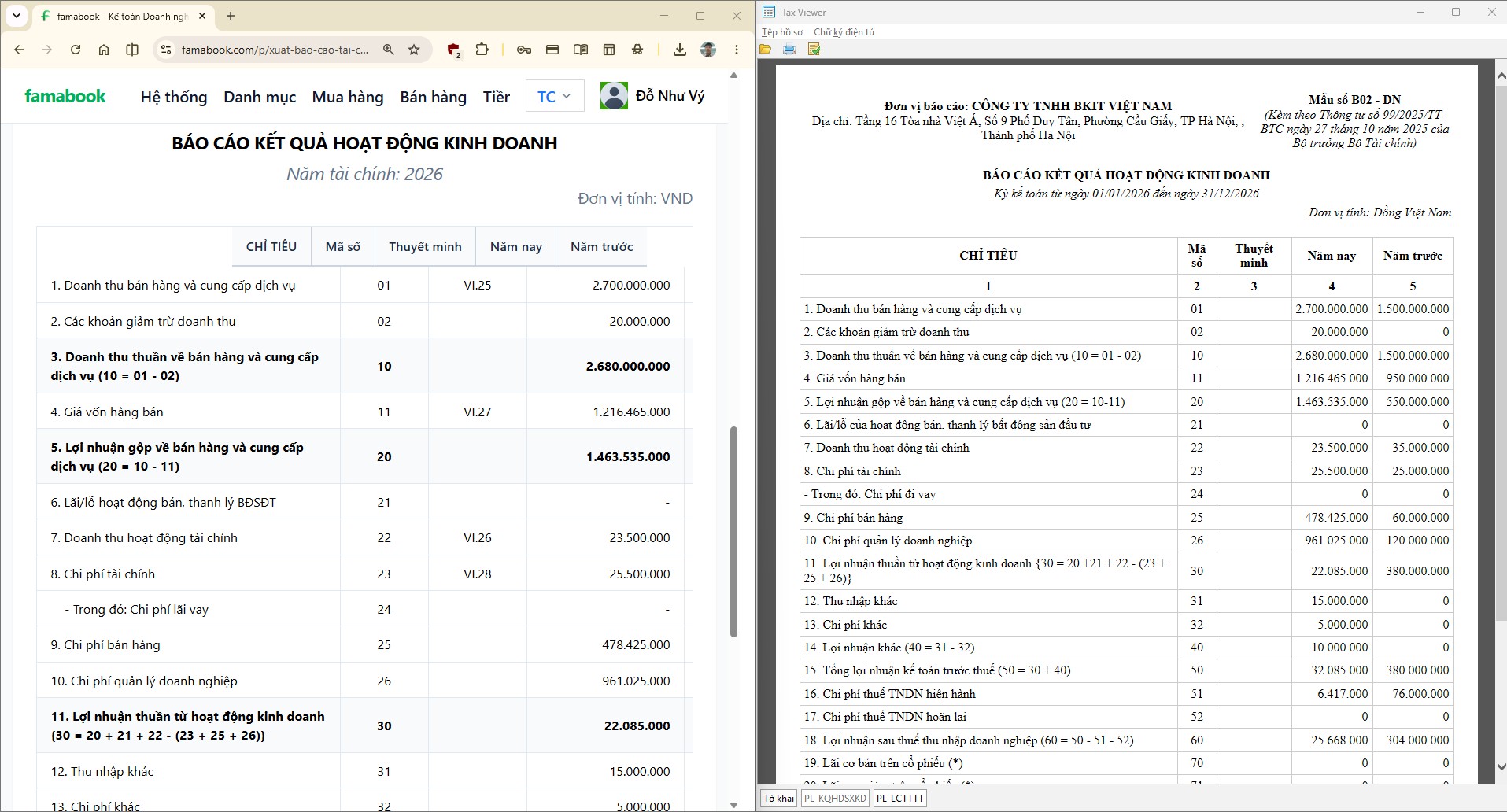The height and width of the screenshot is (812, 1507).
Task: Open a new browser tab
Action: (x=231, y=16)
